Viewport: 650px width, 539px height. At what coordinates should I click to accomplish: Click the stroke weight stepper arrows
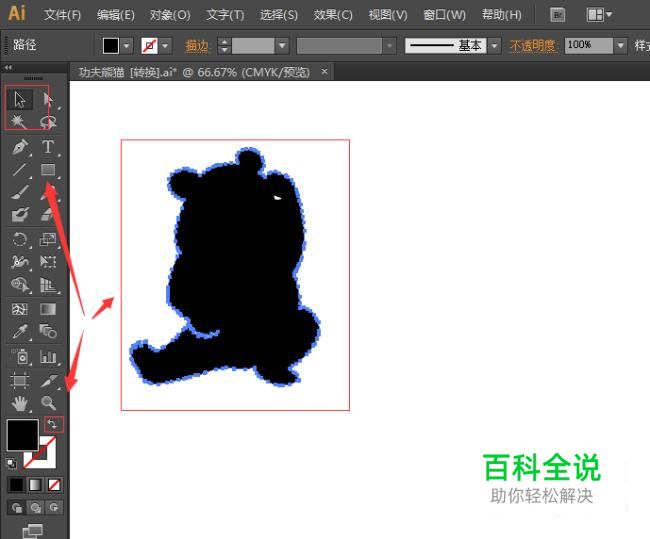(224, 46)
